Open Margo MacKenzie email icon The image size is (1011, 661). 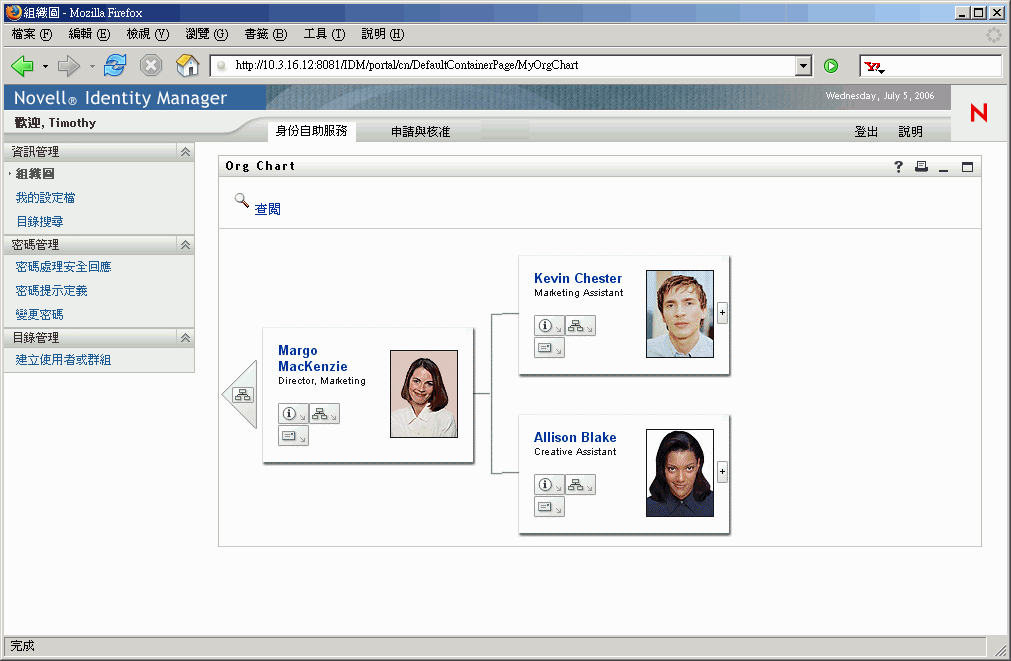(293, 436)
